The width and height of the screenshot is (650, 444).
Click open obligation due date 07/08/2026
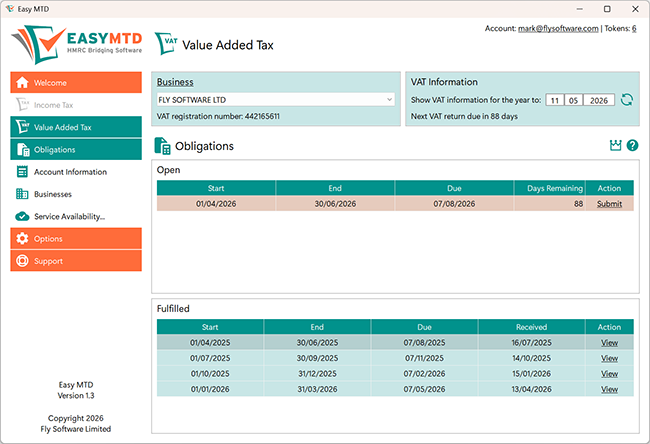click(454, 204)
